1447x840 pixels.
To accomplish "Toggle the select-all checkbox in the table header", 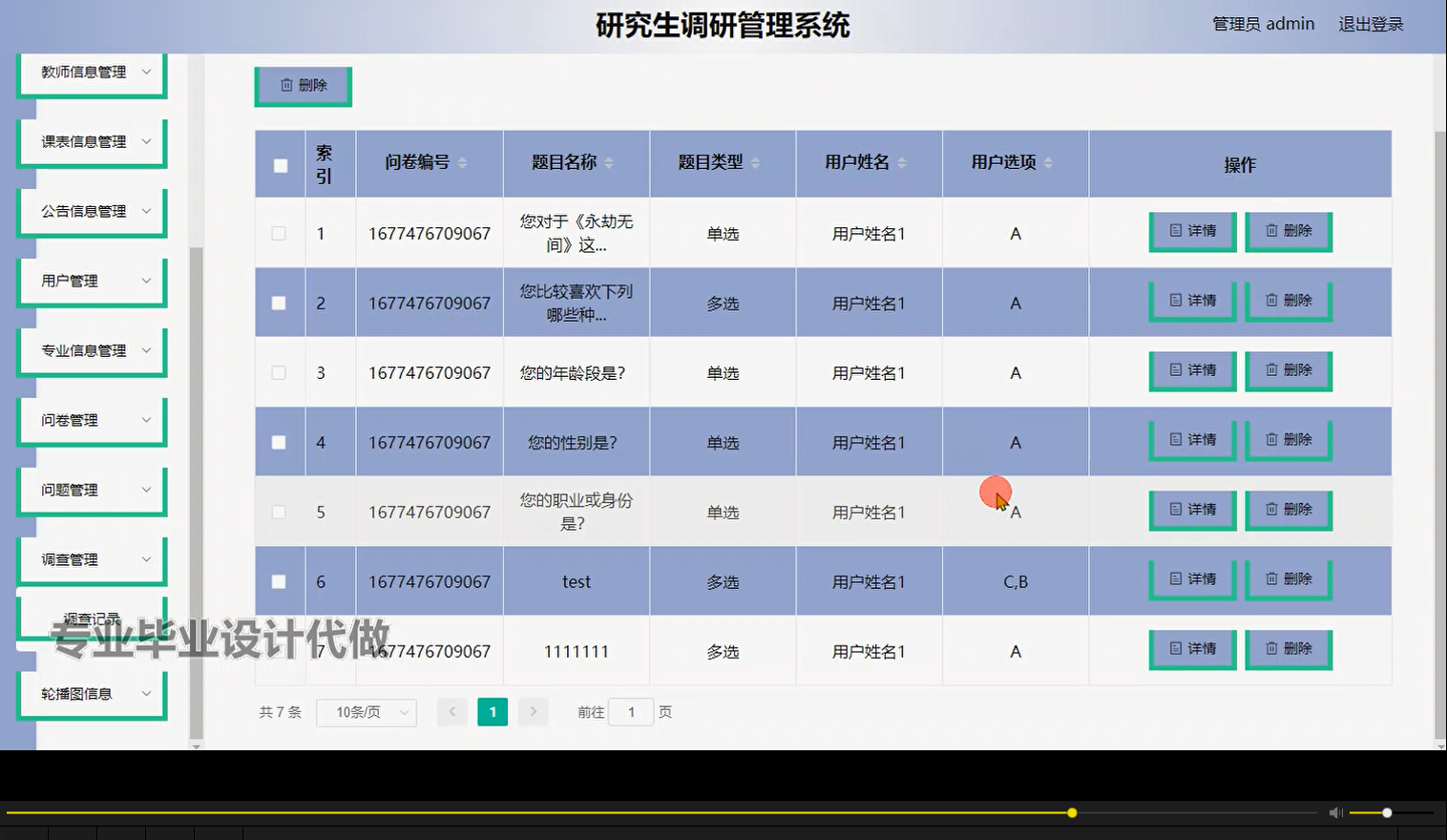I will click(281, 165).
